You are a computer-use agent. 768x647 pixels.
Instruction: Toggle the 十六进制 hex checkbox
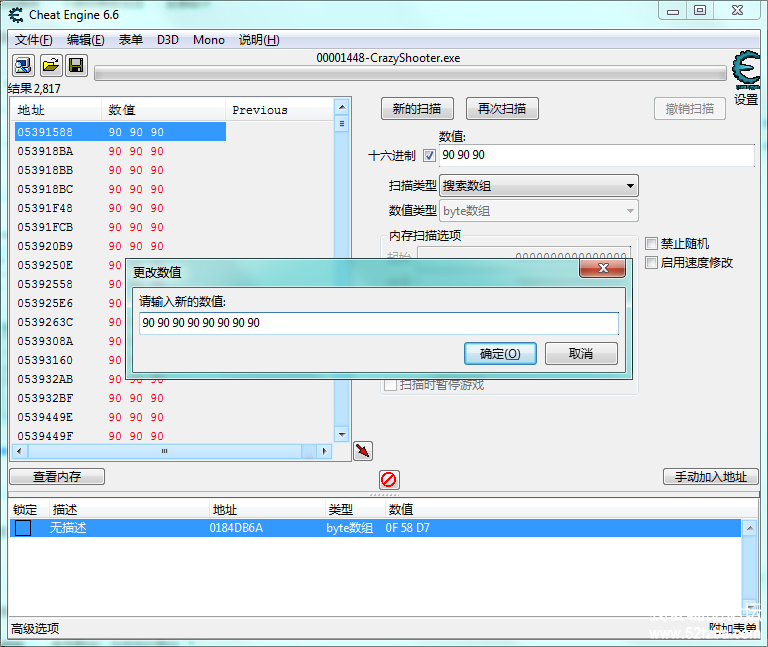click(x=429, y=156)
